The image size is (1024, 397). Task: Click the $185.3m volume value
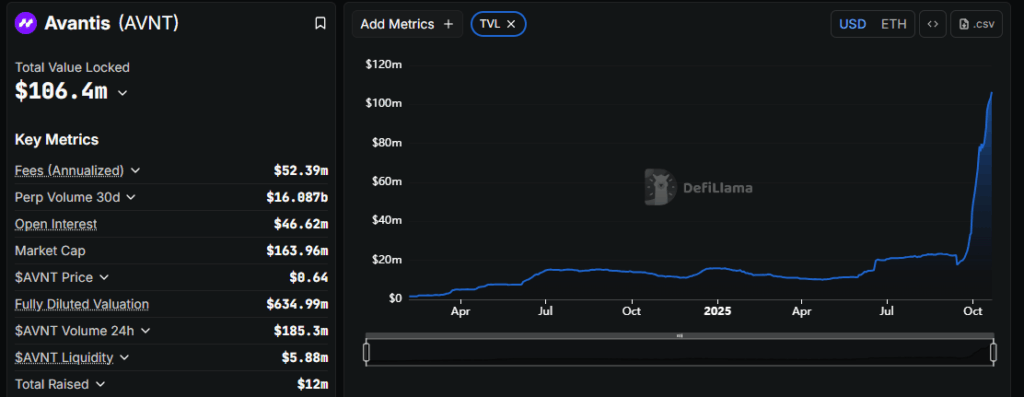click(x=301, y=331)
